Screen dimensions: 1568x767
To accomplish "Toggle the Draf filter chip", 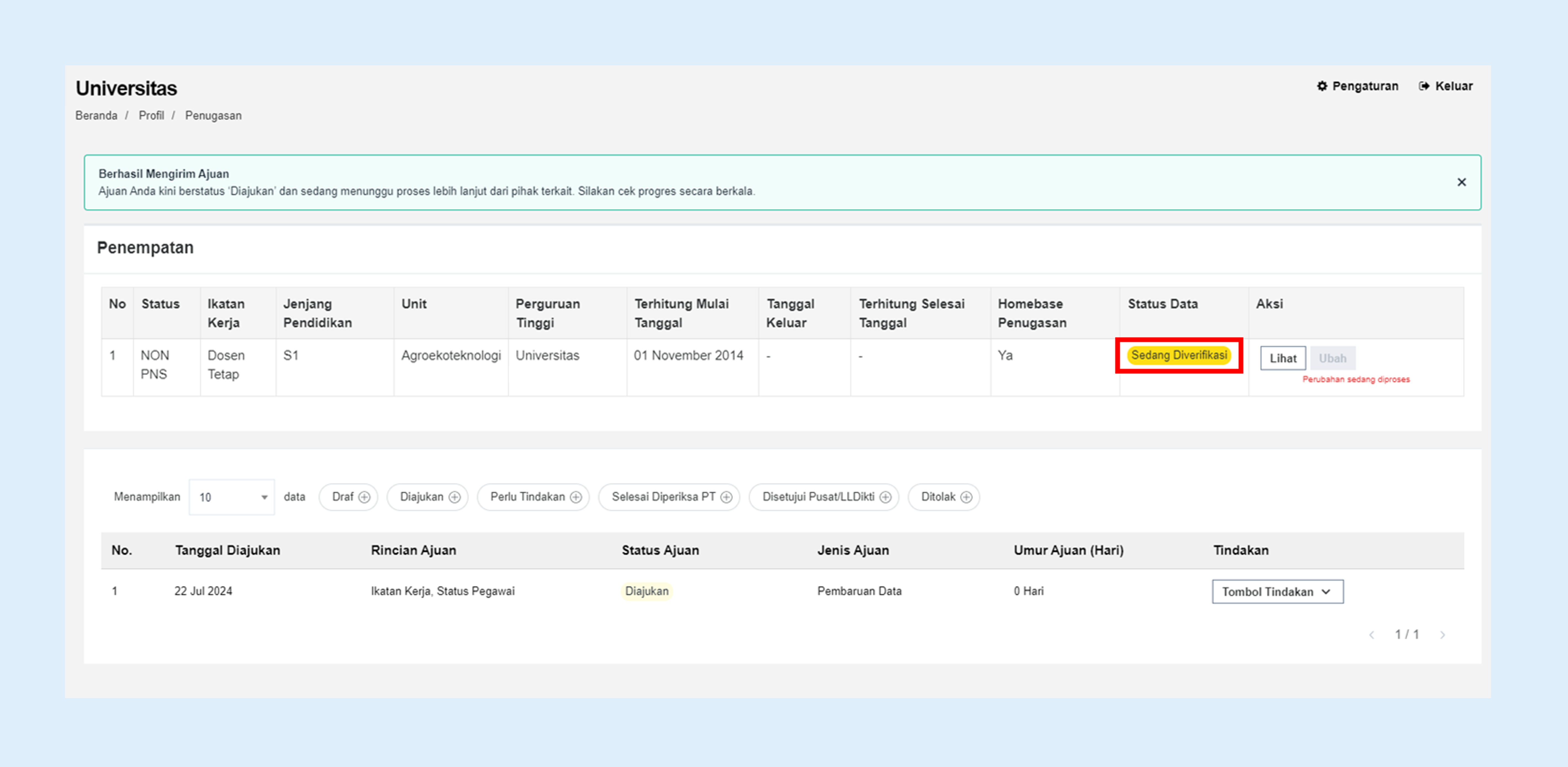I will pos(349,497).
